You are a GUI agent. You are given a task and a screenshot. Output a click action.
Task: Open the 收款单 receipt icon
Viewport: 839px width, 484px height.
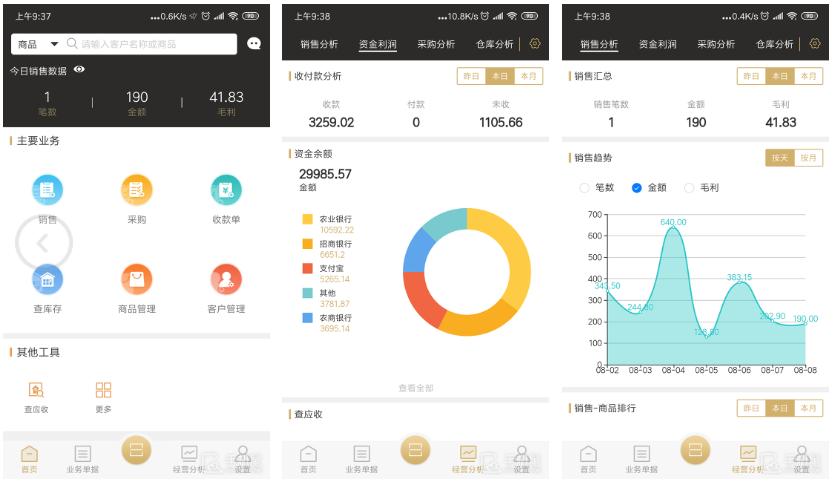[x=226, y=190]
